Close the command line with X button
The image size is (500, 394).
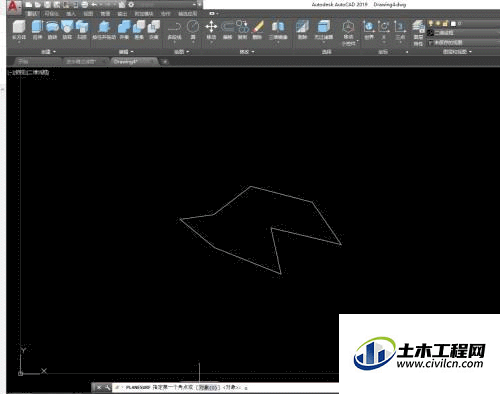[x=99, y=387]
